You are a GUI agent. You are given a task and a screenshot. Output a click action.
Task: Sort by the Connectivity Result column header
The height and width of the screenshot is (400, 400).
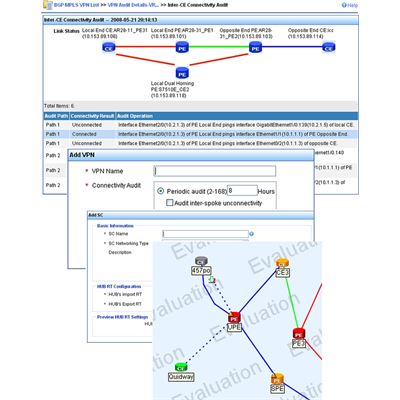pos(92,116)
